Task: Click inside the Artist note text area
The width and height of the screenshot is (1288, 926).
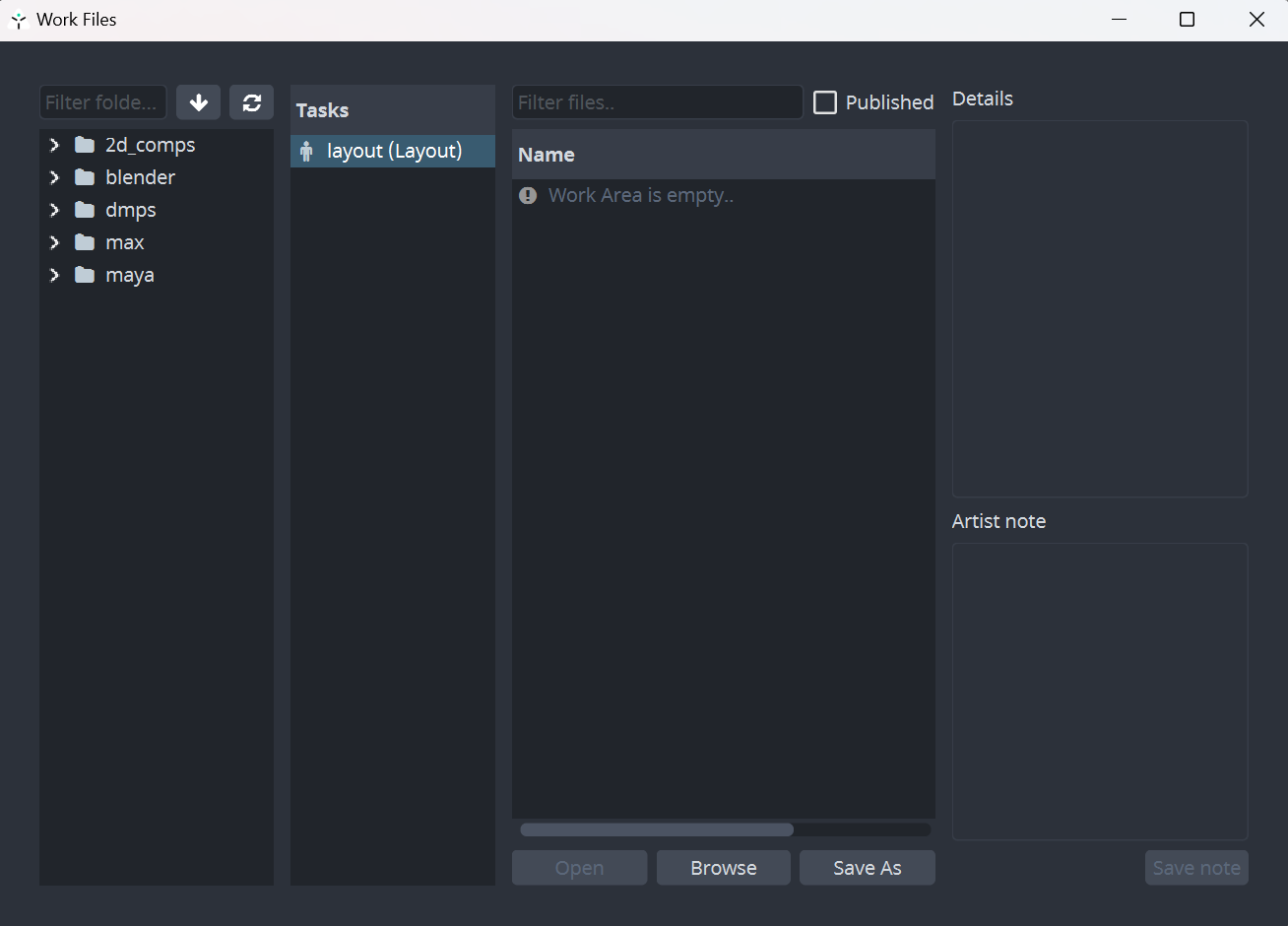Action: (1099, 691)
